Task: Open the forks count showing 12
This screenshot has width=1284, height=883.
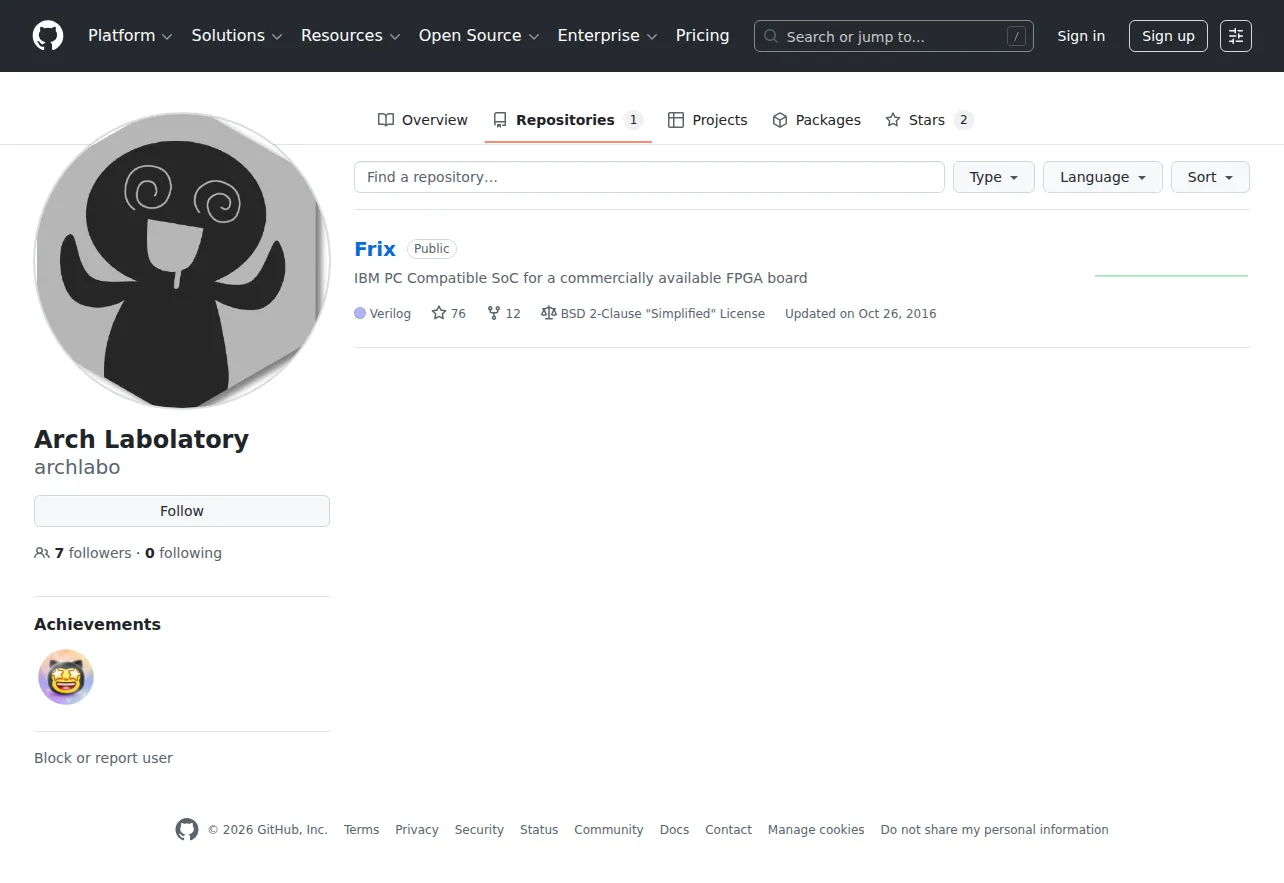Action: [504, 313]
